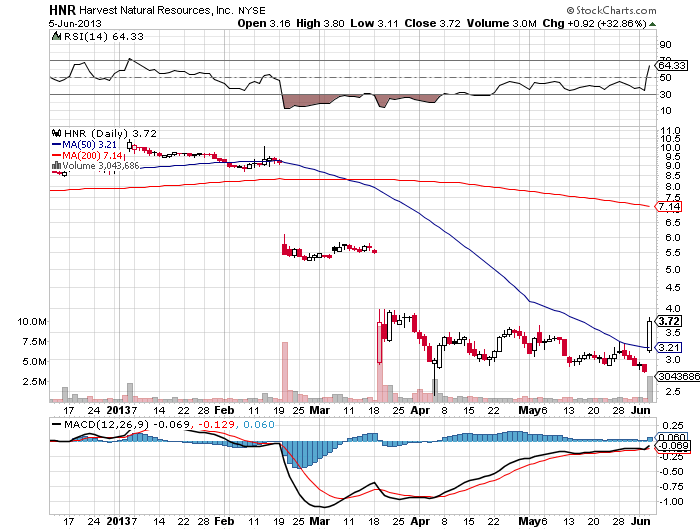Click the -0.129 signal value in MACD legend
700x530 pixels.
(216, 424)
